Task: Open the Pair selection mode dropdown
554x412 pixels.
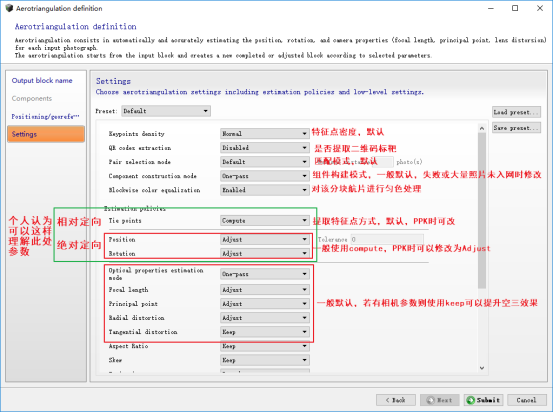Action: 265,162
